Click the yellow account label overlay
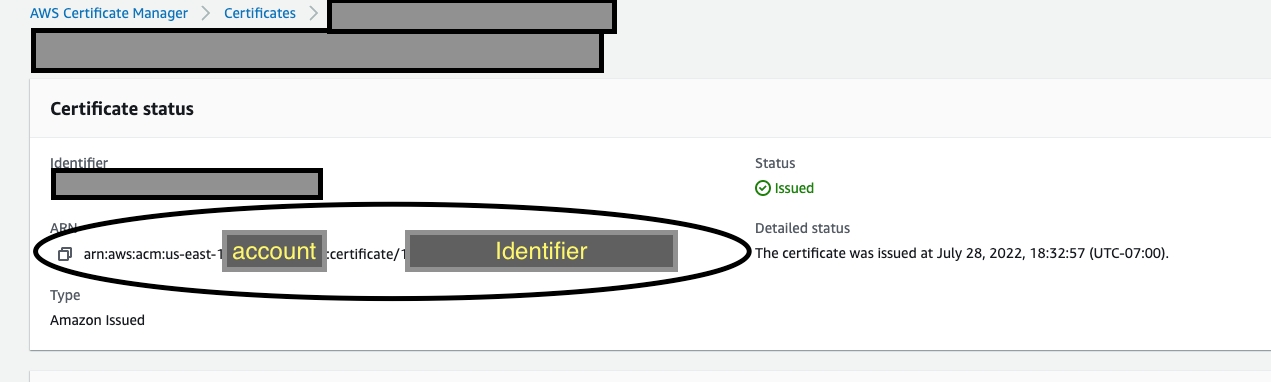Screen dimensions: 1271x382 274,252
